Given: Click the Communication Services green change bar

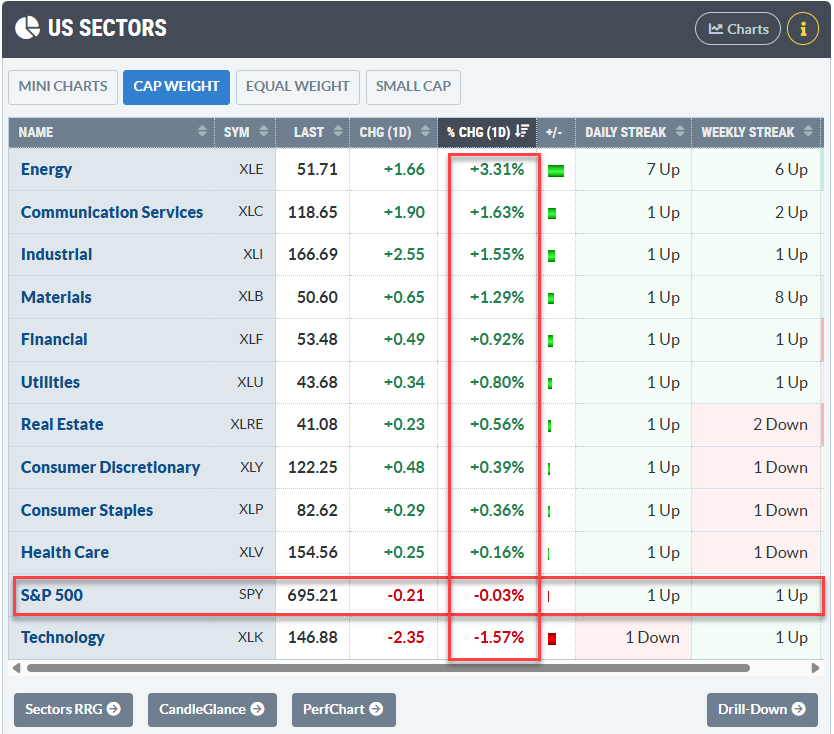Looking at the screenshot, I should [552, 213].
